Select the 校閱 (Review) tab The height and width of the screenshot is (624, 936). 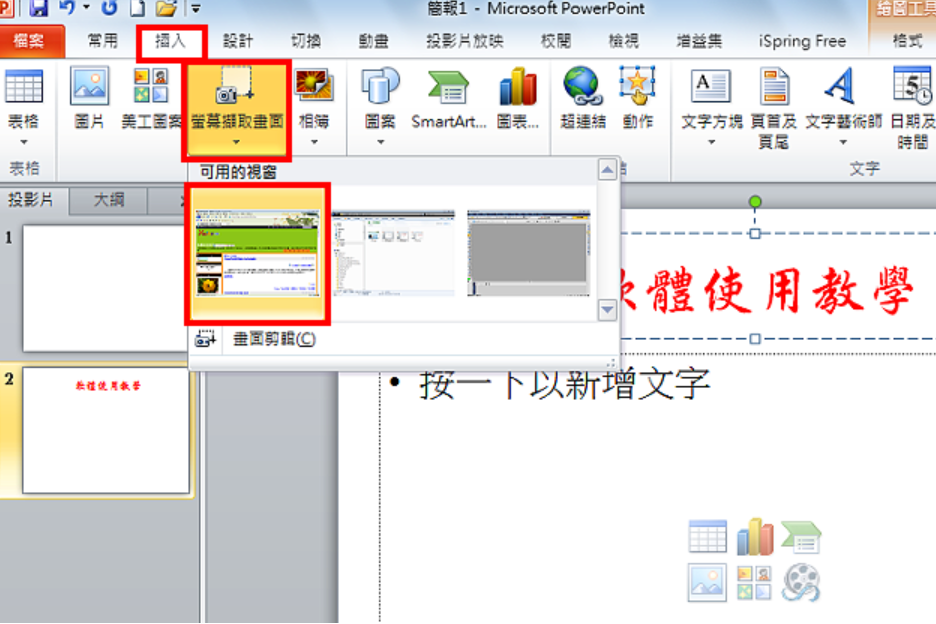tap(556, 41)
